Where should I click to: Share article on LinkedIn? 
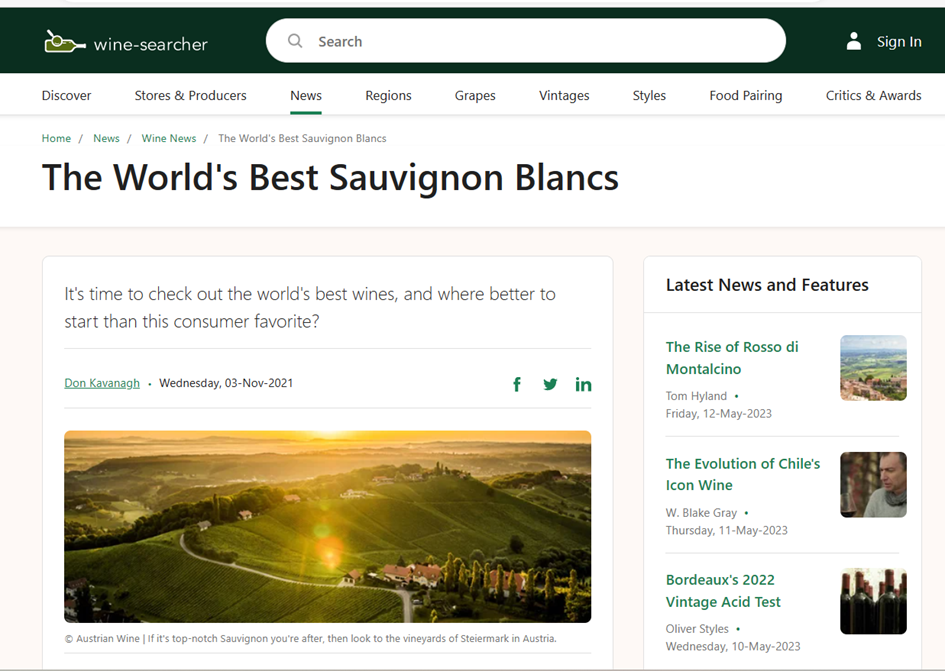click(x=583, y=384)
